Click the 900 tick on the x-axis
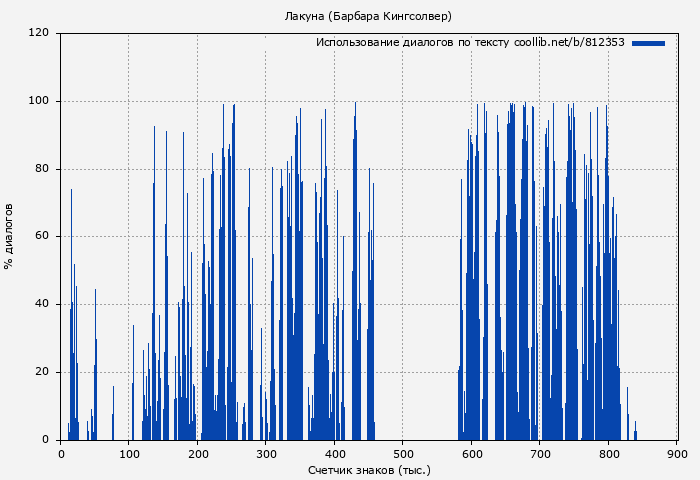 [x=677, y=453]
